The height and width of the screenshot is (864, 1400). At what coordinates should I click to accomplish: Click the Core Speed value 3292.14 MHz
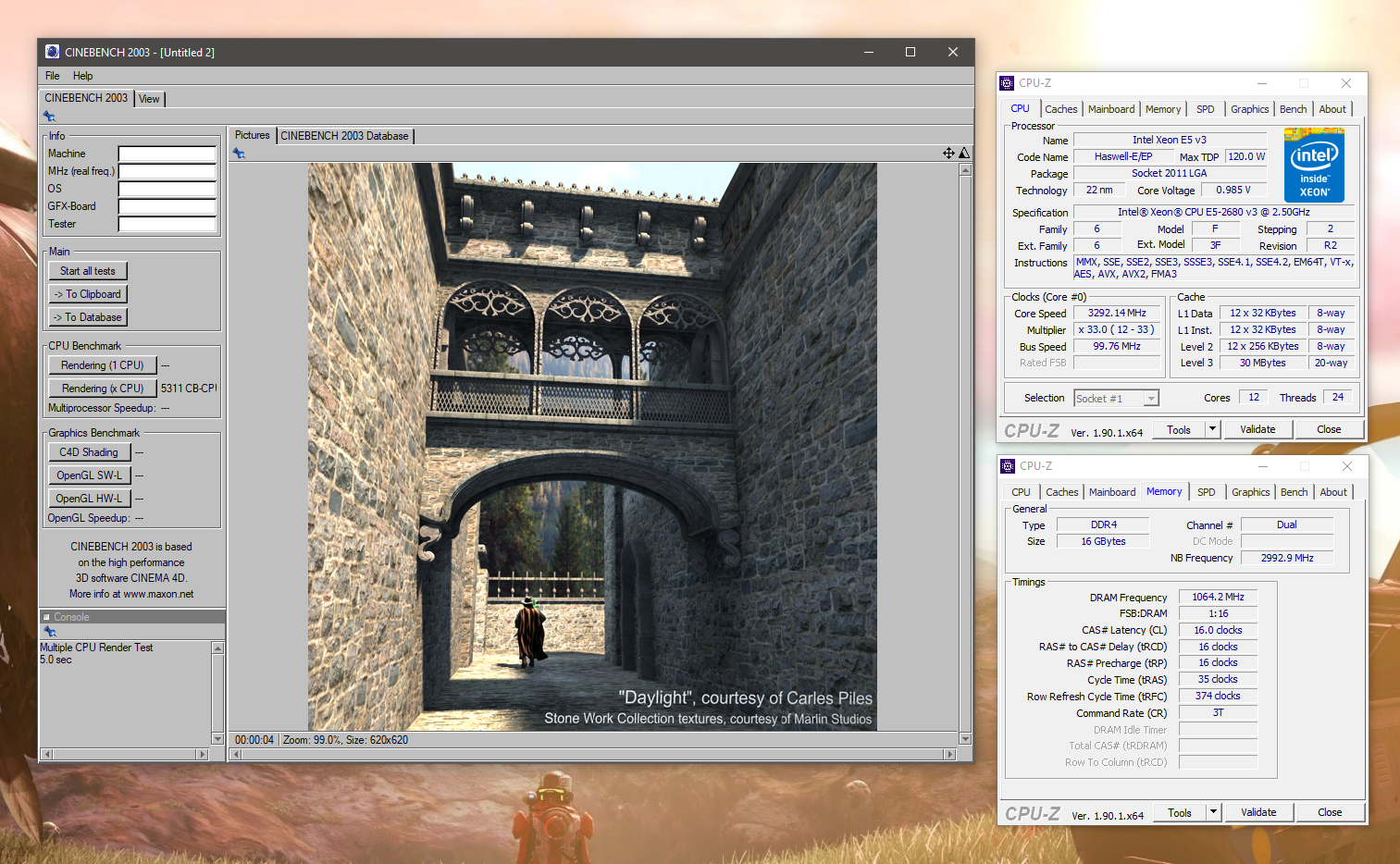tap(1117, 314)
